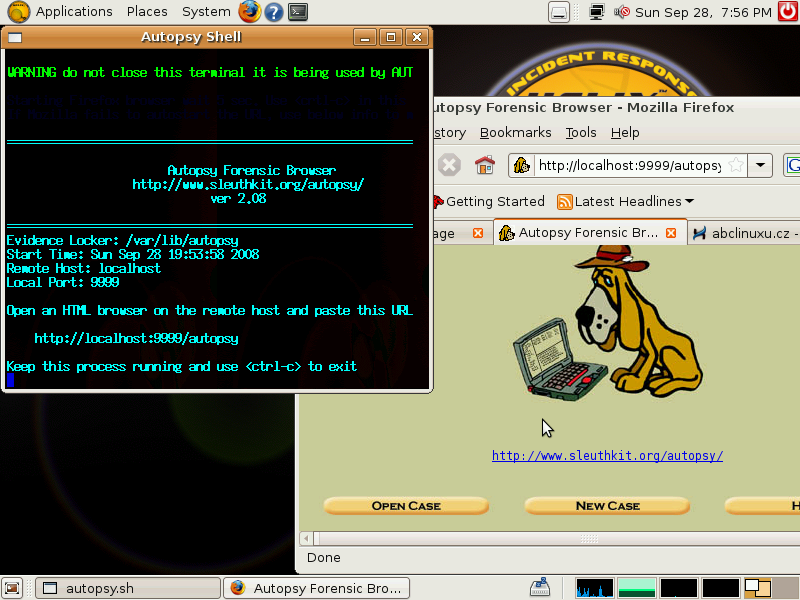Open the network monitor tray icon
800x600 pixels.
pyautogui.click(x=596, y=12)
